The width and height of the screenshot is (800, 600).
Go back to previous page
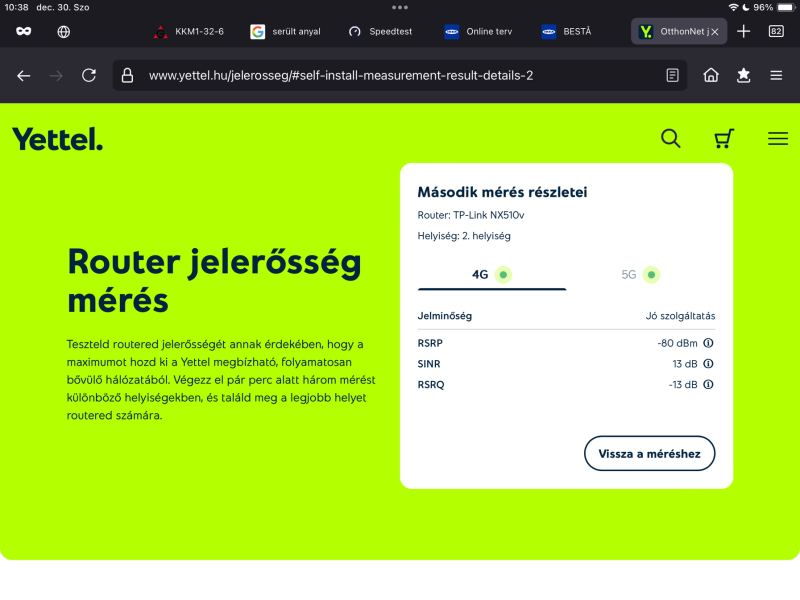pos(23,76)
